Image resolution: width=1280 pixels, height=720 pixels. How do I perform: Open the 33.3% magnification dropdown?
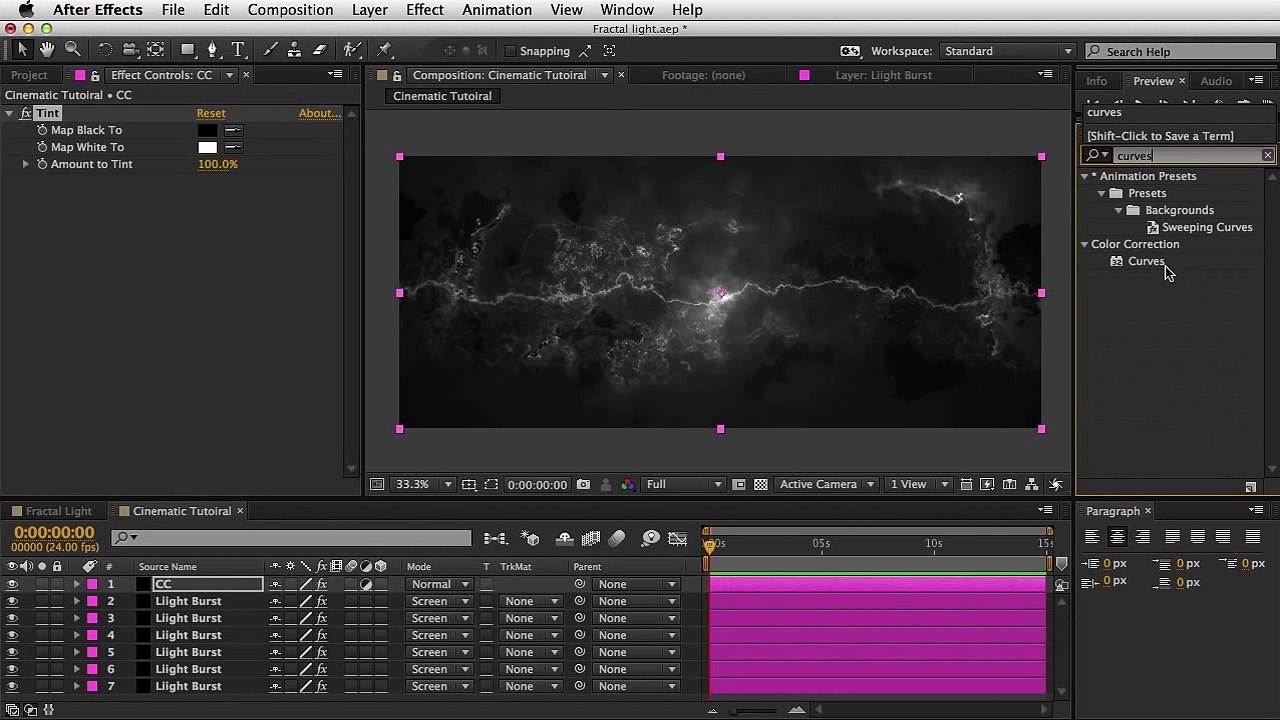pos(424,485)
